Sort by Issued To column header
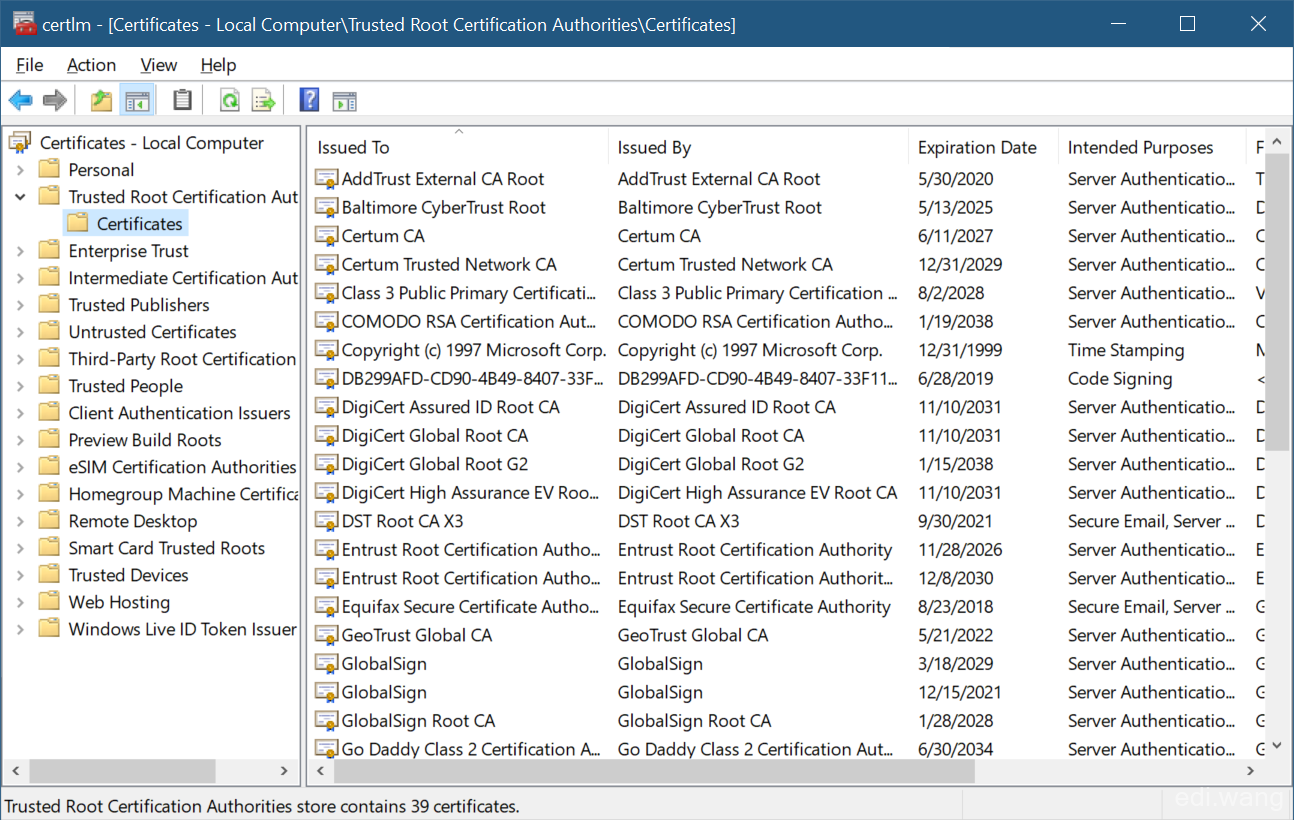Viewport: 1294px width, 820px height. (x=458, y=147)
